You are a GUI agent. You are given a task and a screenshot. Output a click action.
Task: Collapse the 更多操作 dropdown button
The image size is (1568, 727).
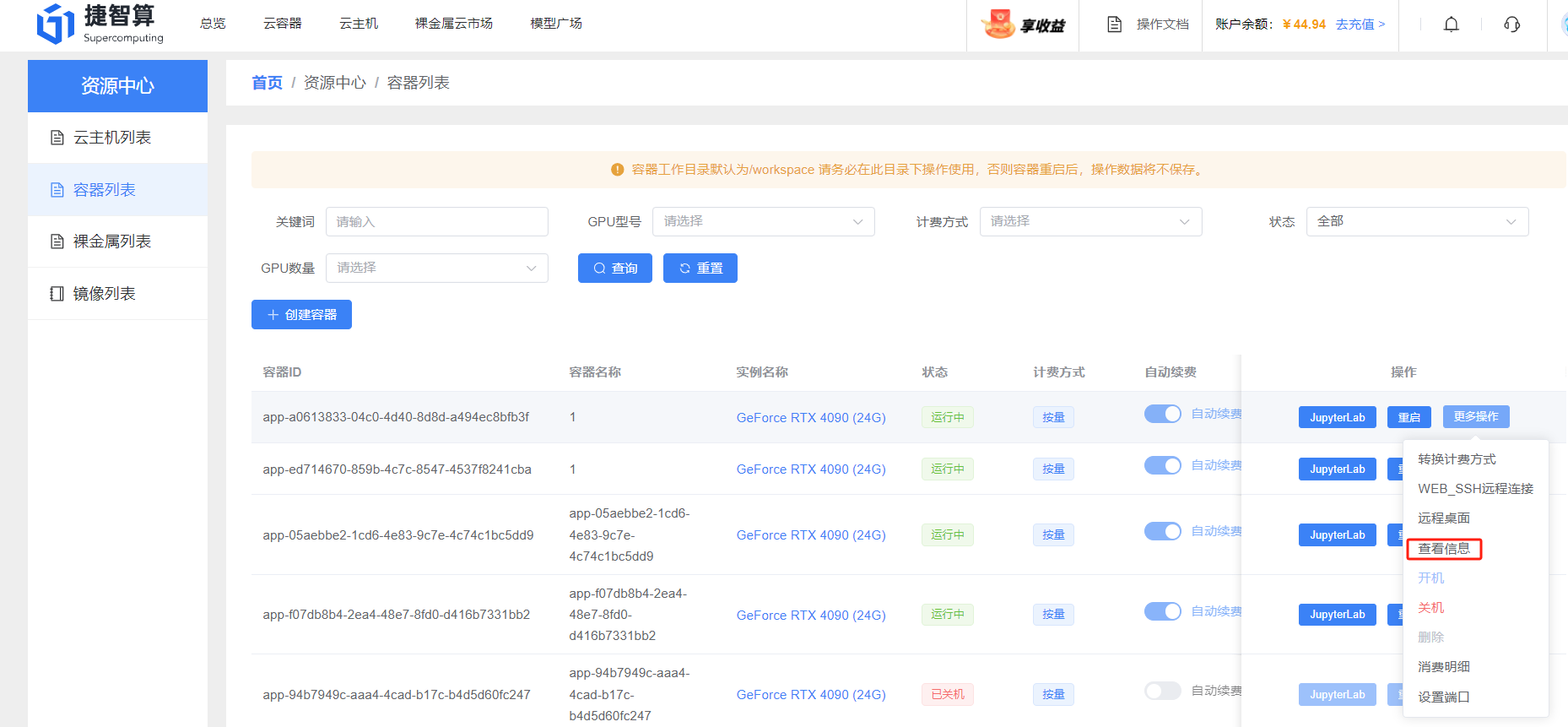click(x=1476, y=417)
